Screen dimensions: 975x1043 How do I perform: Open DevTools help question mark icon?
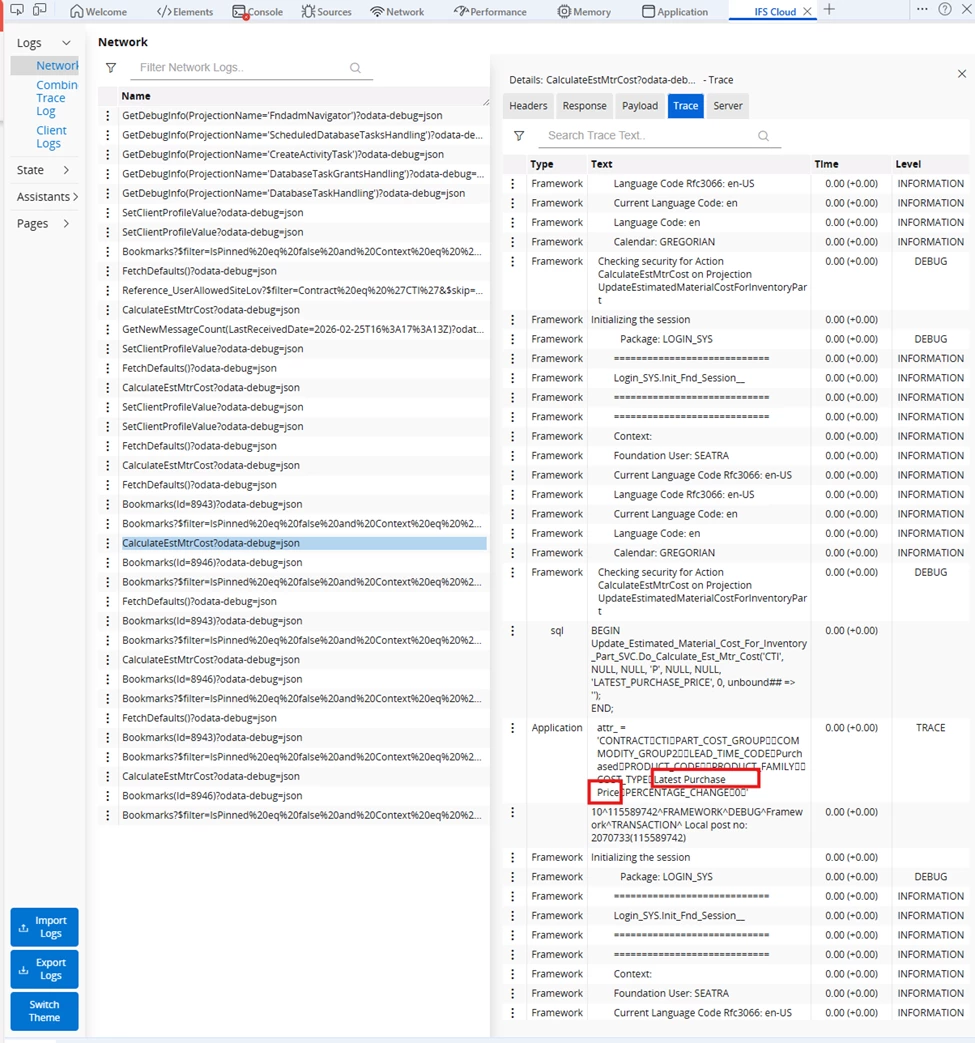[944, 9]
